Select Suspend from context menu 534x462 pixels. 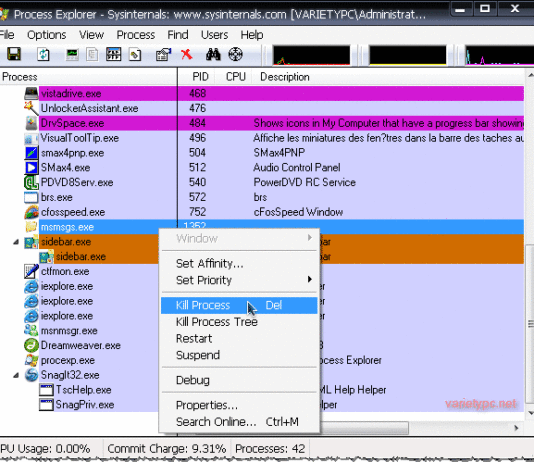pos(239,355)
